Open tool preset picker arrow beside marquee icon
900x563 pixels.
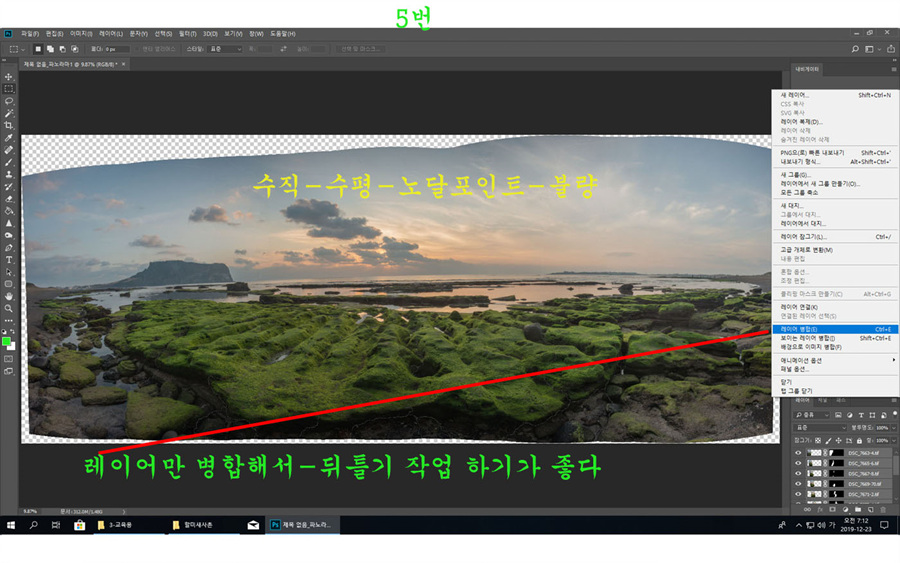(23, 50)
